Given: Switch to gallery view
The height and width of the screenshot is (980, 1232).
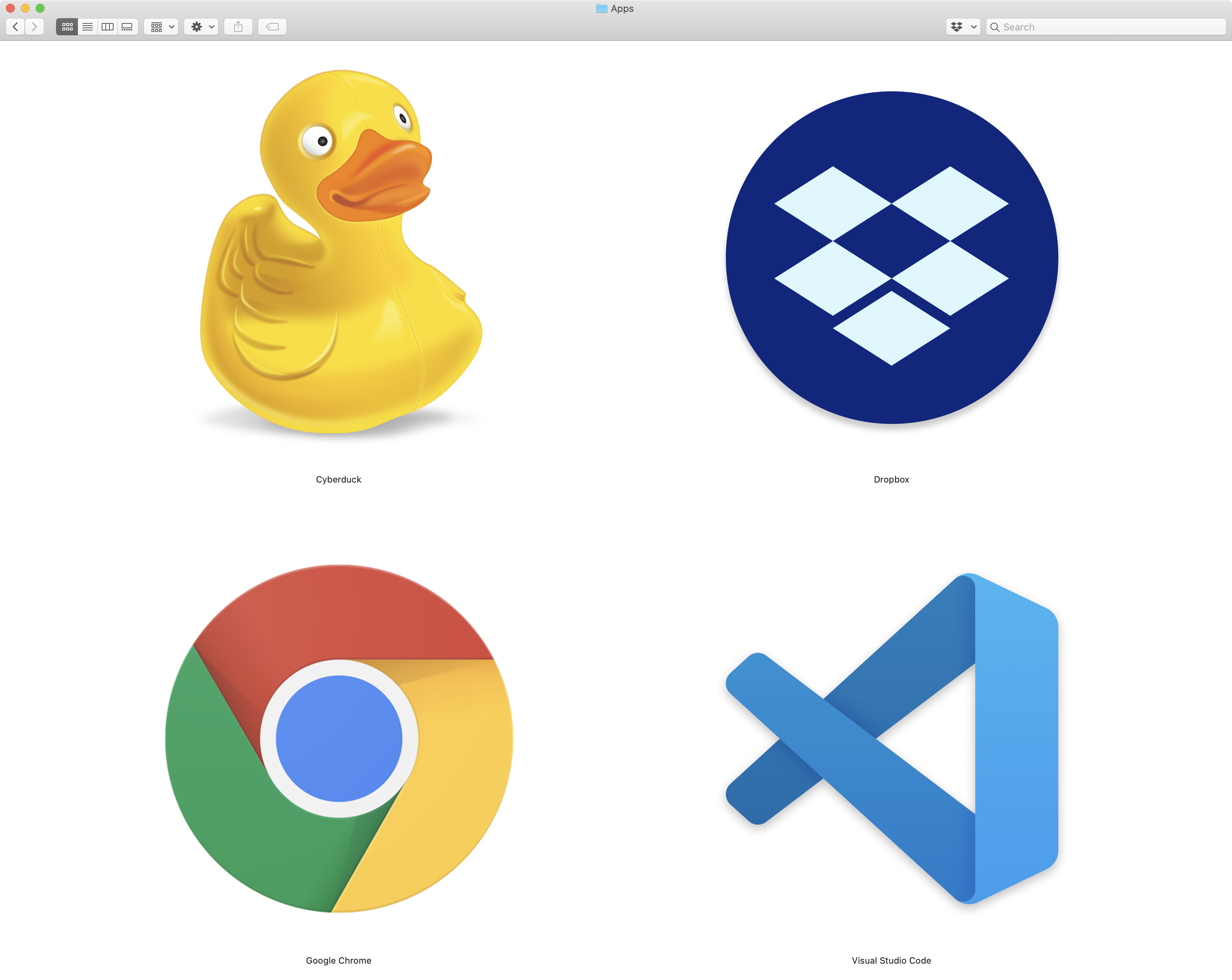Looking at the screenshot, I should (127, 27).
